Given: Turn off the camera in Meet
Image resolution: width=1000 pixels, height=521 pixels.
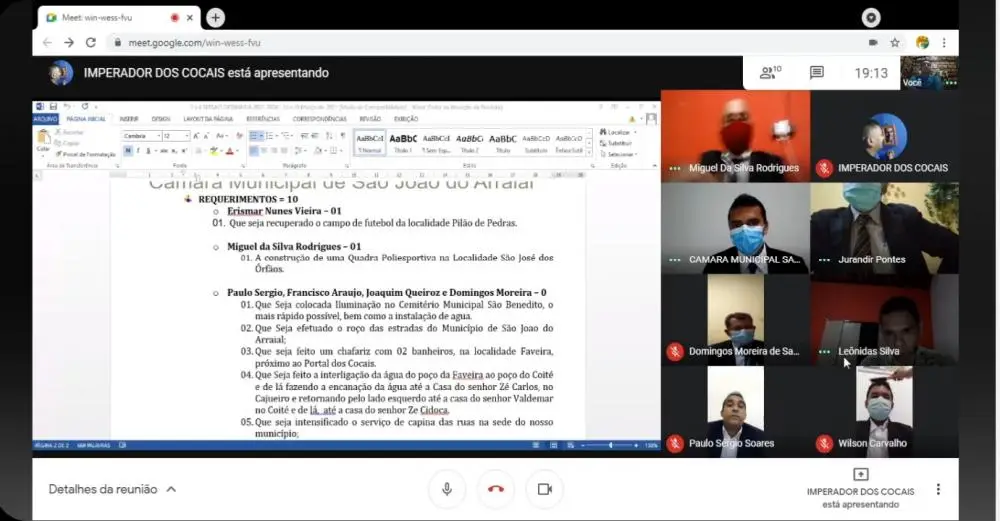Looking at the screenshot, I should [545, 489].
